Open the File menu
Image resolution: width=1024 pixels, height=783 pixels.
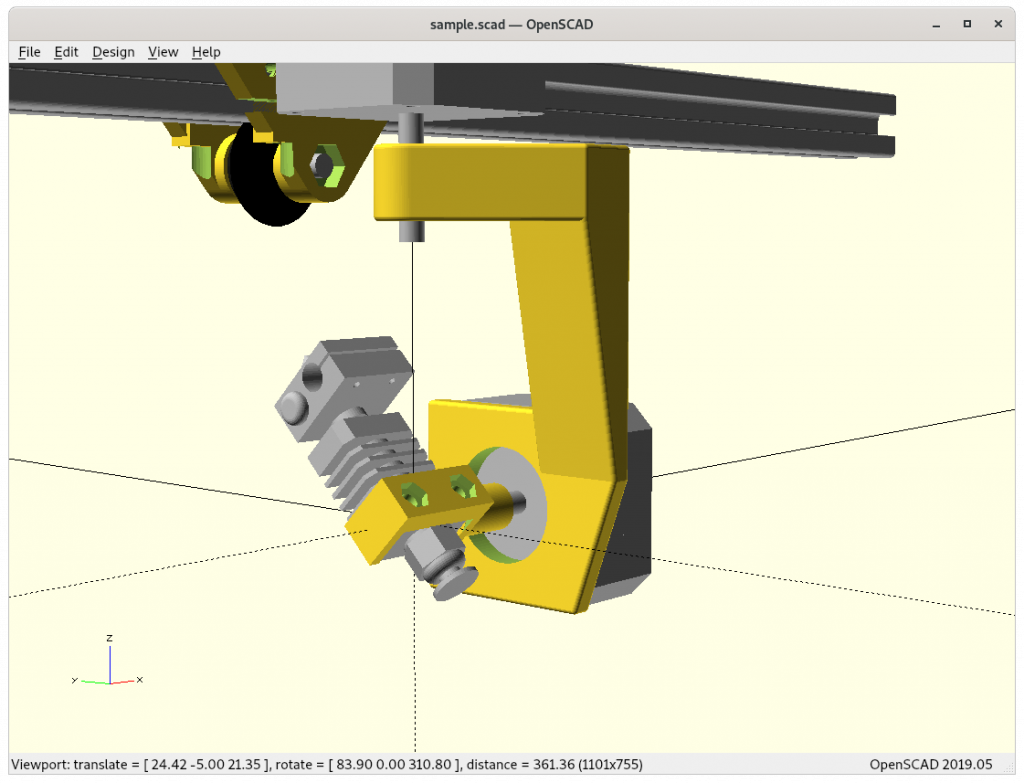[29, 52]
